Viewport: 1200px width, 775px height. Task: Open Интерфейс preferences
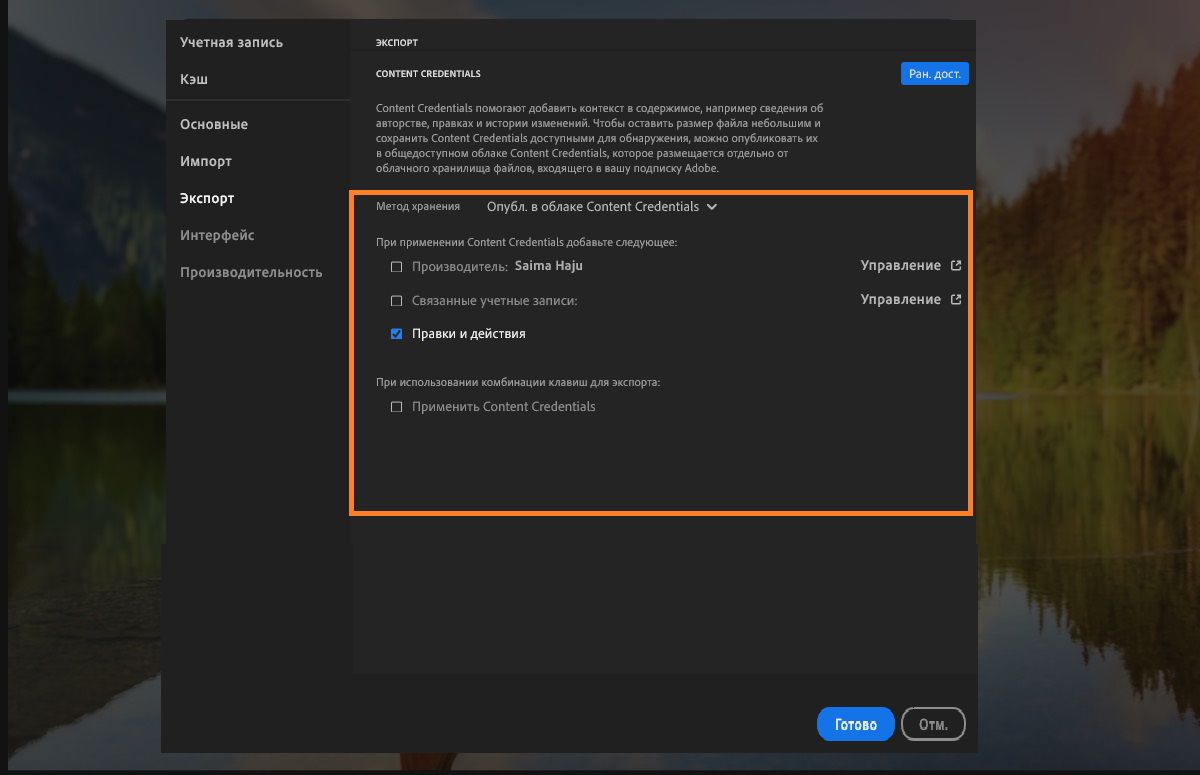(x=217, y=235)
